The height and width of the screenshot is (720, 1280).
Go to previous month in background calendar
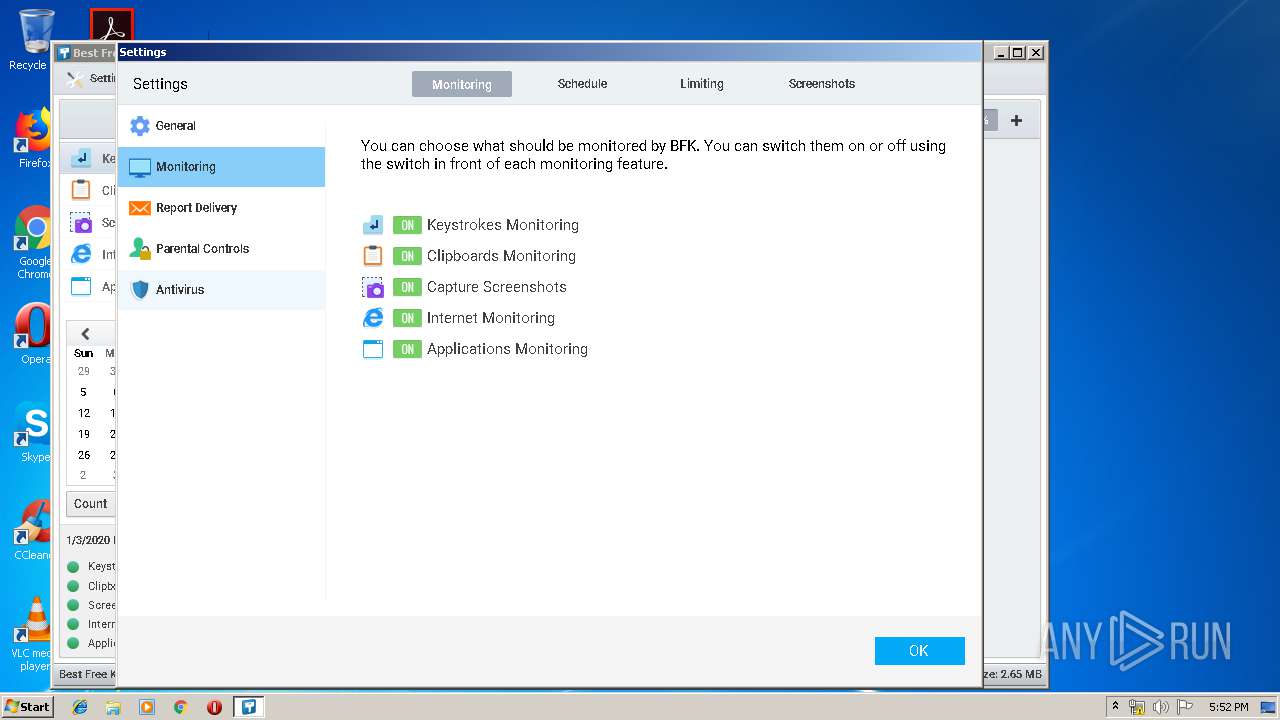(85, 334)
